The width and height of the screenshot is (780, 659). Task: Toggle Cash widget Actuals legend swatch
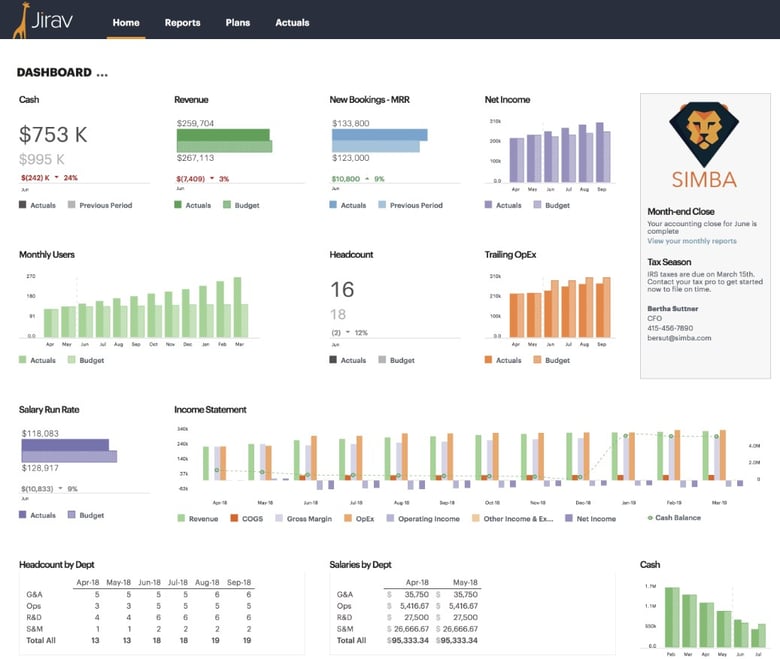click(x=22, y=204)
